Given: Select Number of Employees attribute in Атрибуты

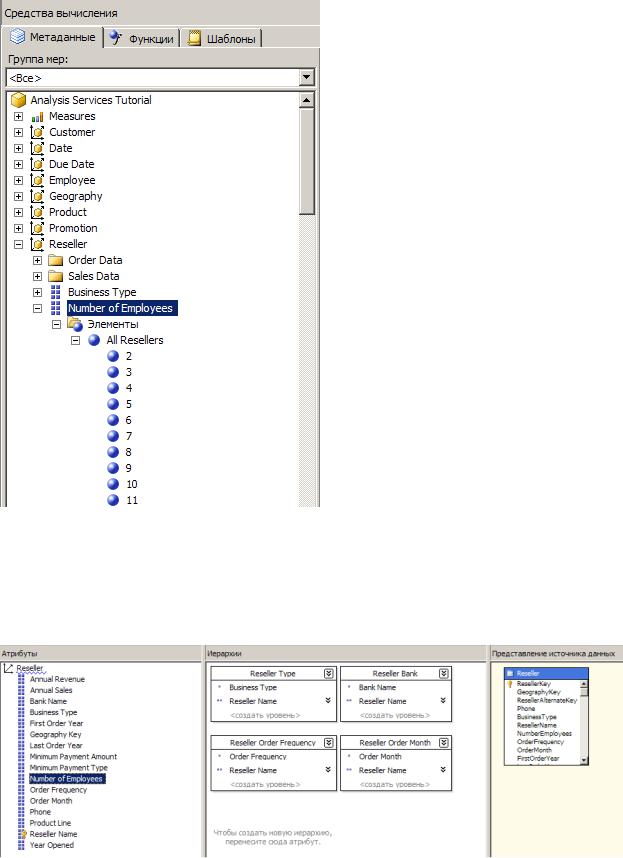Looking at the screenshot, I should [x=66, y=779].
